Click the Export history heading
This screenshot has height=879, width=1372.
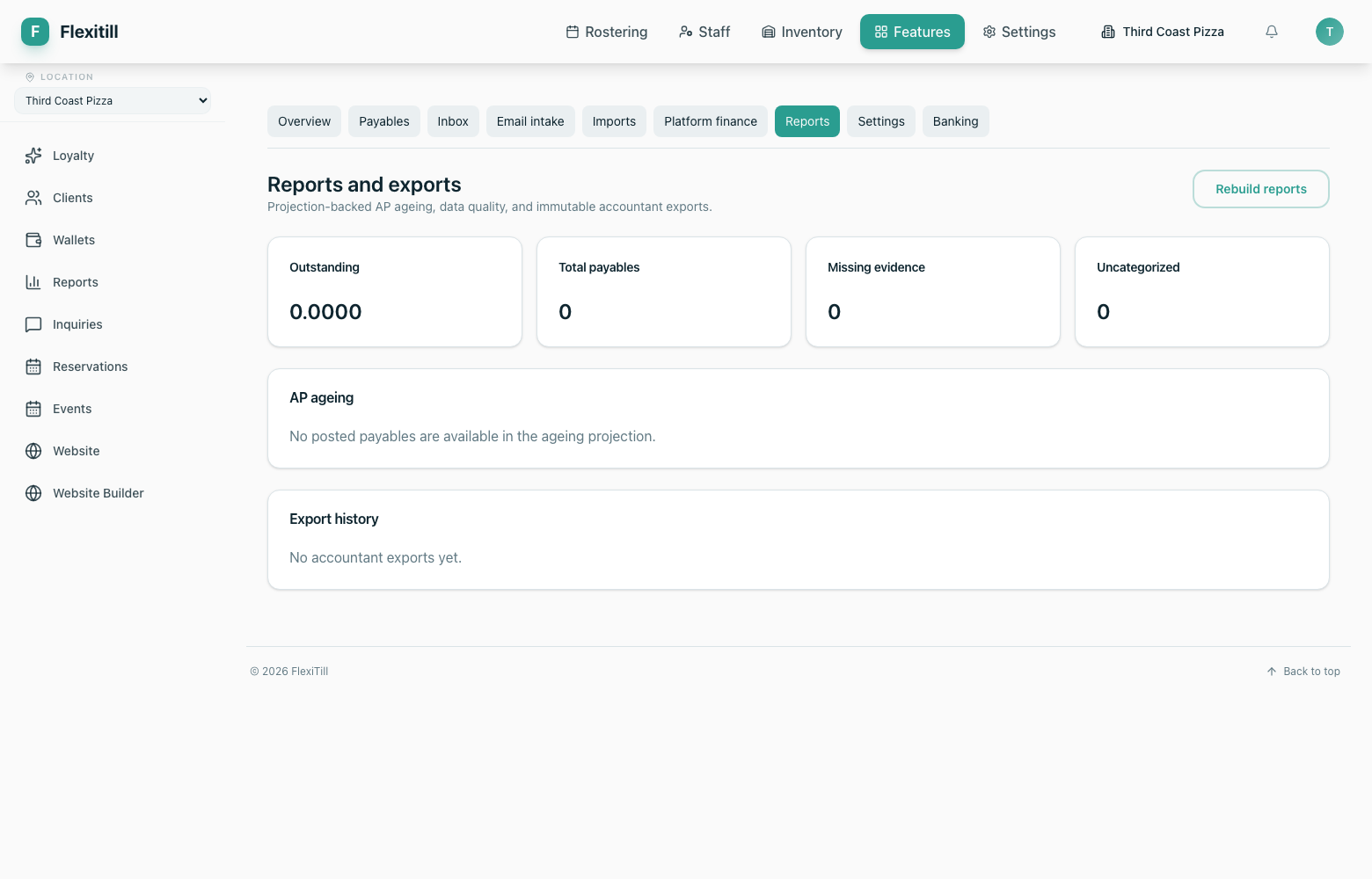click(334, 519)
